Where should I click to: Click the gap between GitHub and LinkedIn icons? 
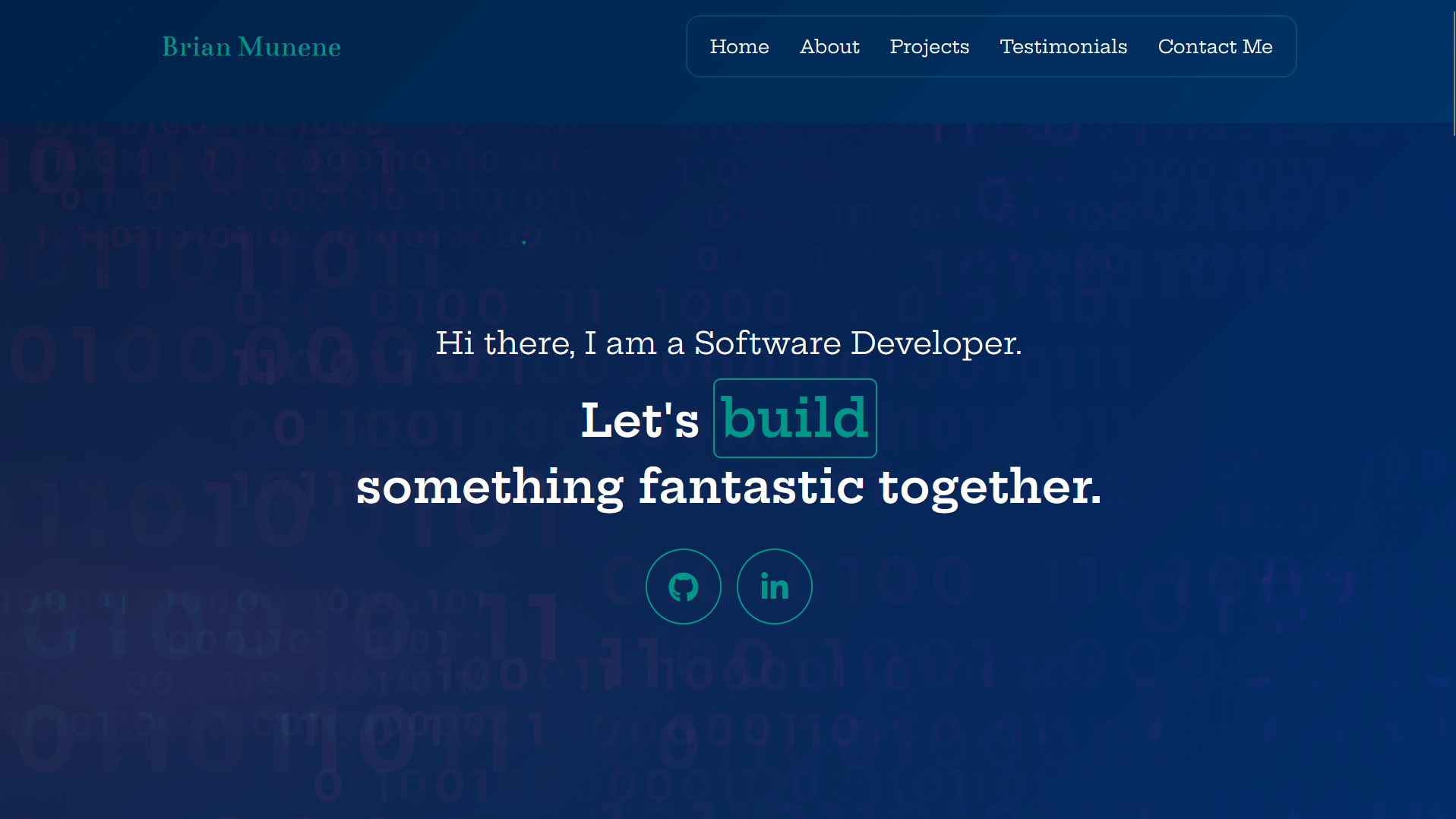pos(729,587)
